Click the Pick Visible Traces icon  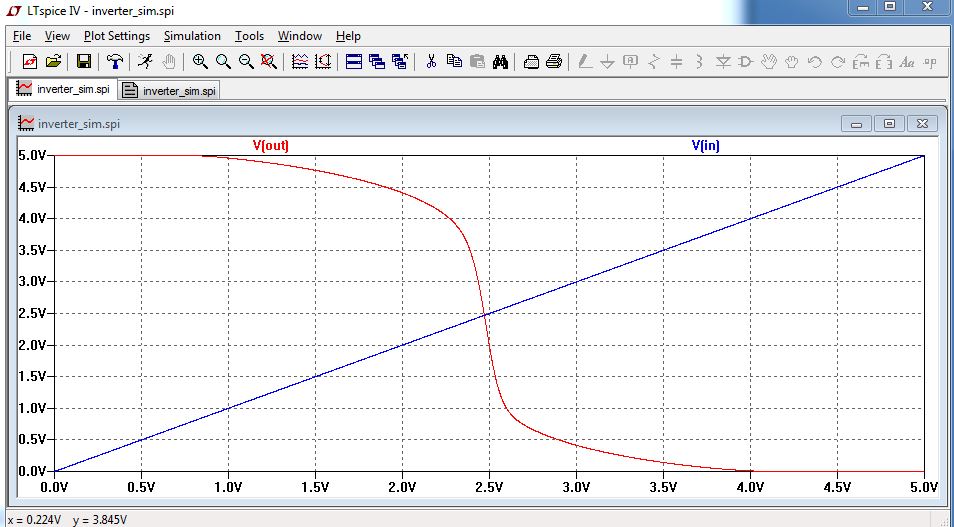pos(300,61)
